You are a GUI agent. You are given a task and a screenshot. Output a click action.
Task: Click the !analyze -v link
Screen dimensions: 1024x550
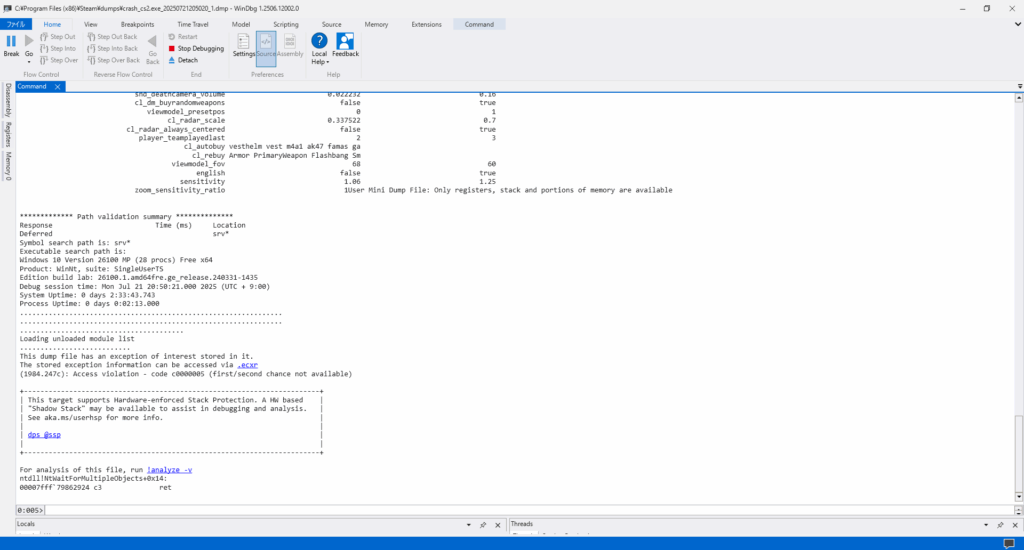pos(169,470)
